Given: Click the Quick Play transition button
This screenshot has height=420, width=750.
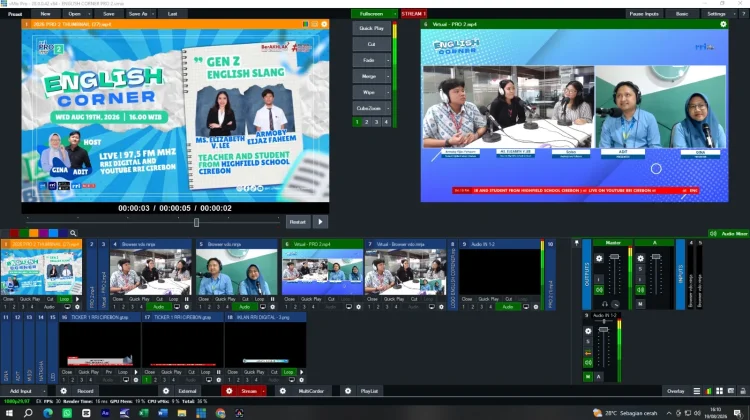Looking at the screenshot, I should (x=372, y=28).
